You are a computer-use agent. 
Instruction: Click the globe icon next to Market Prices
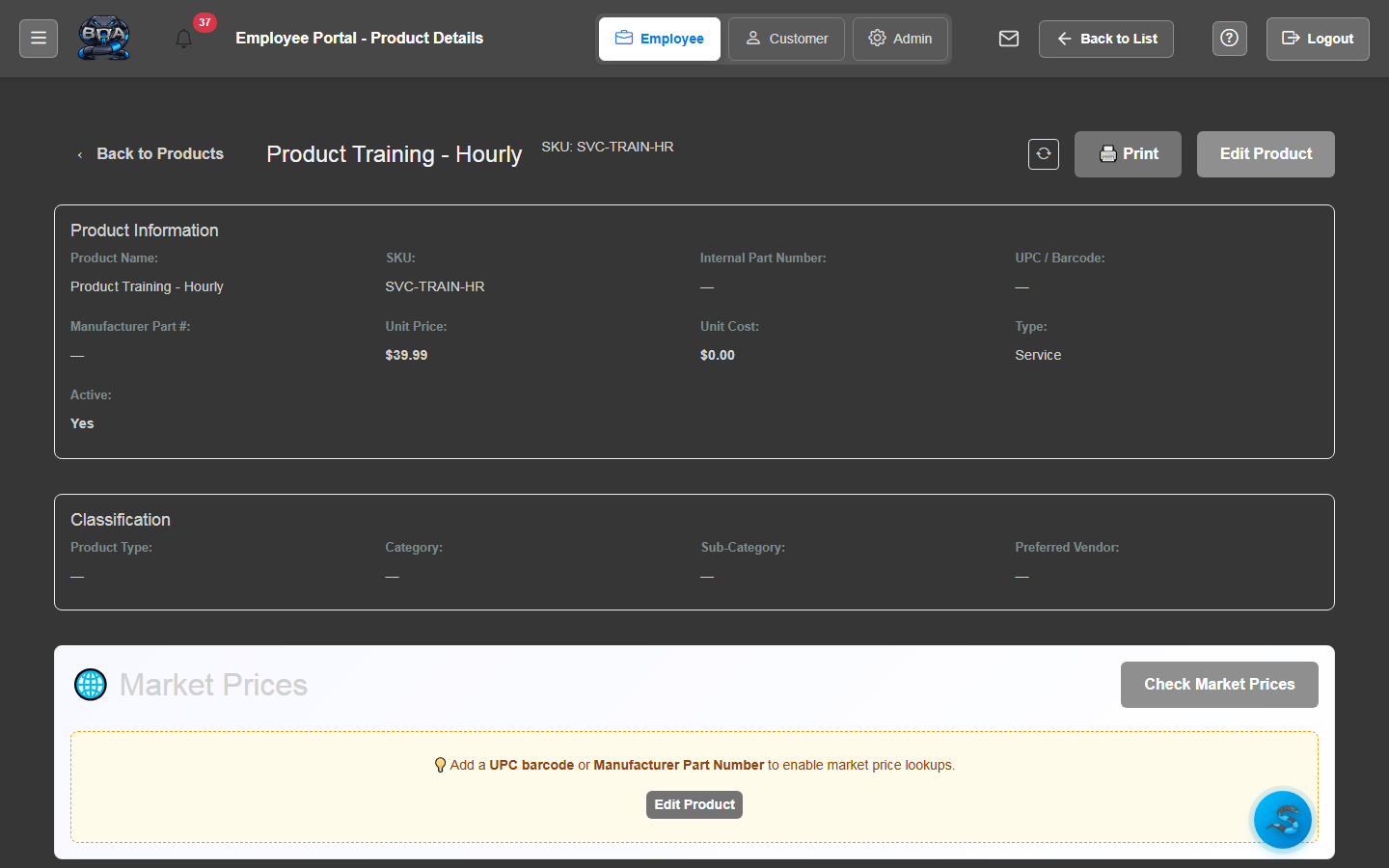pos(91,684)
